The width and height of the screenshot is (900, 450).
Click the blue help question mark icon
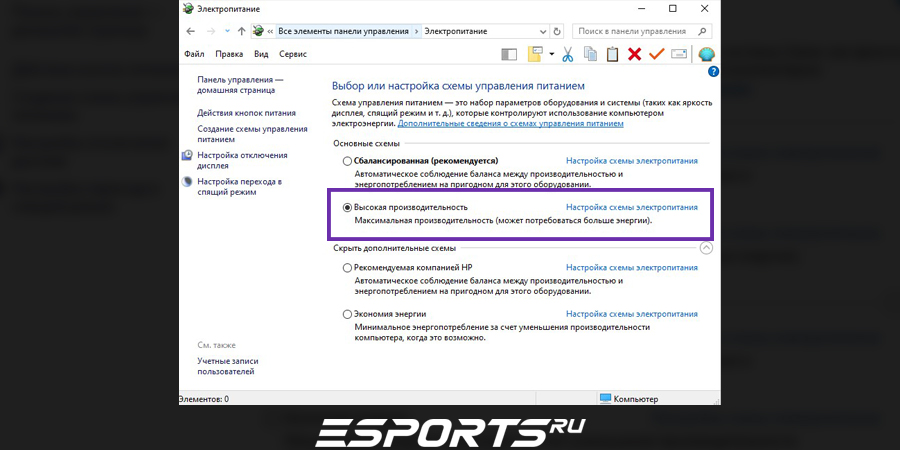(x=713, y=72)
